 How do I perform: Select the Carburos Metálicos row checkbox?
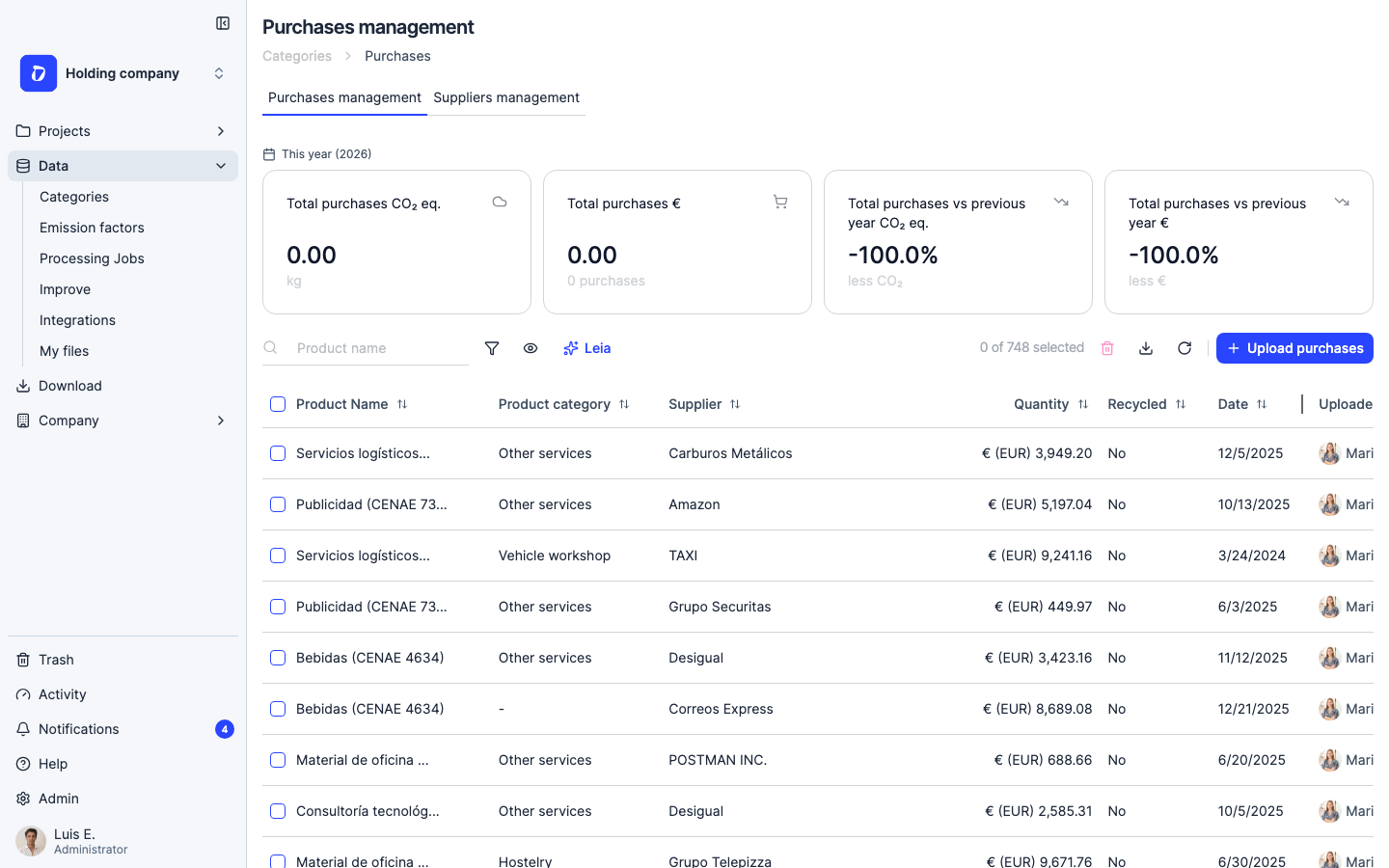pyautogui.click(x=278, y=453)
